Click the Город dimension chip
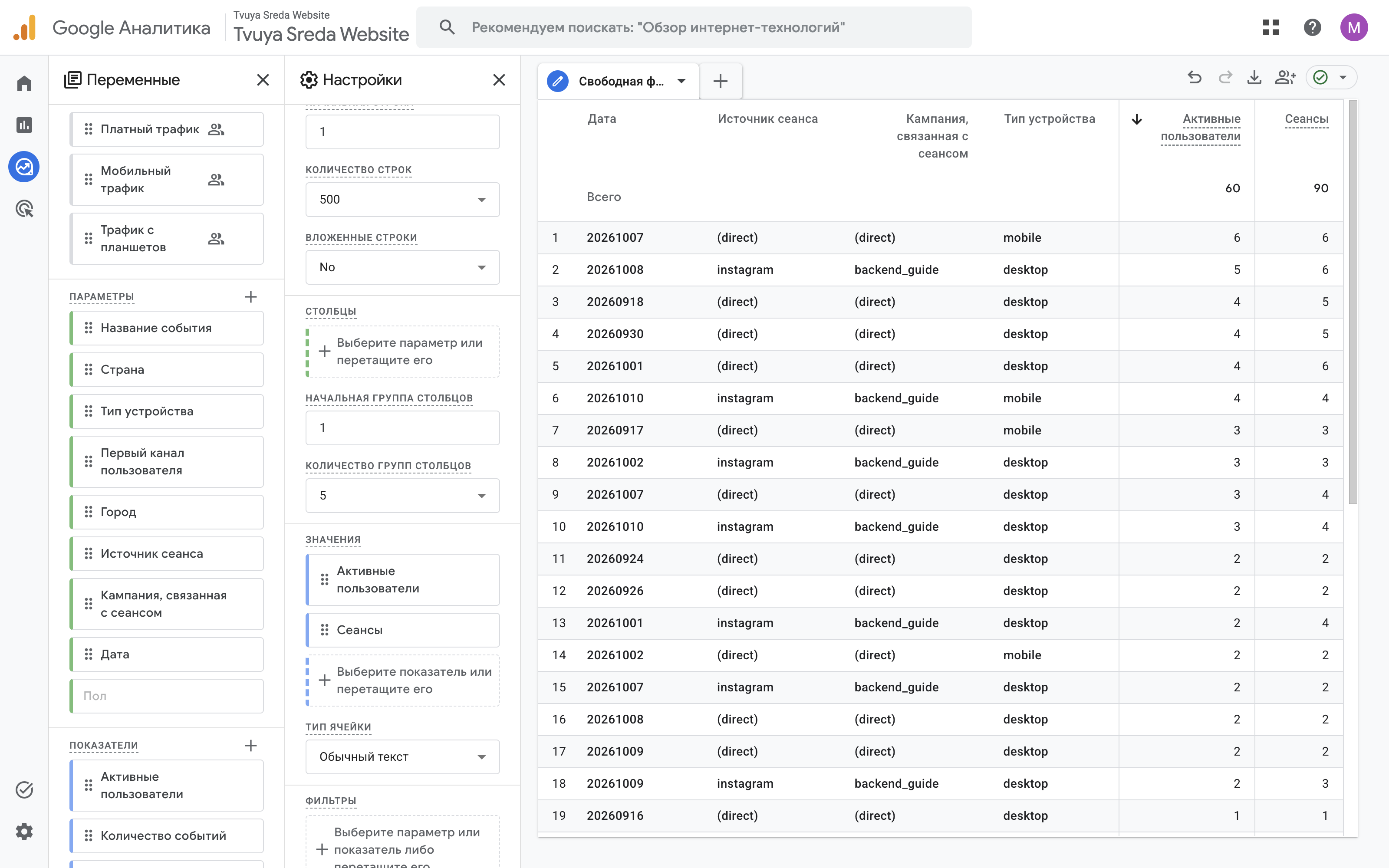This screenshot has width=1389, height=868. 166,512
